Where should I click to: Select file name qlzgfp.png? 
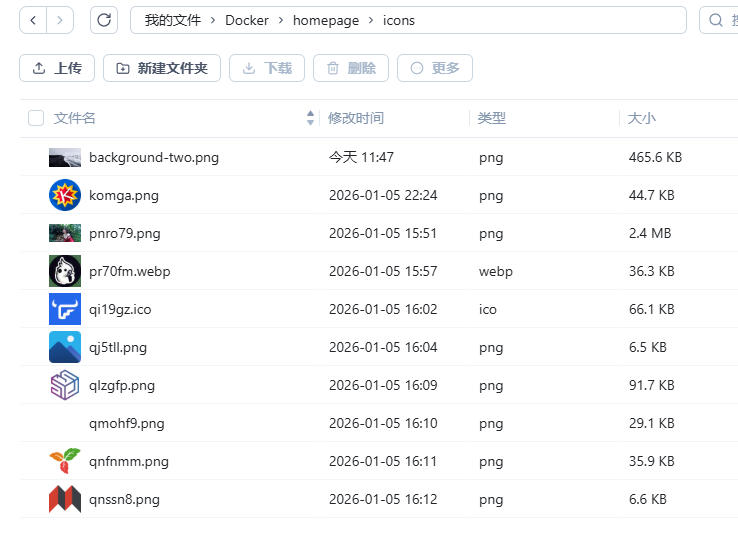122,386
